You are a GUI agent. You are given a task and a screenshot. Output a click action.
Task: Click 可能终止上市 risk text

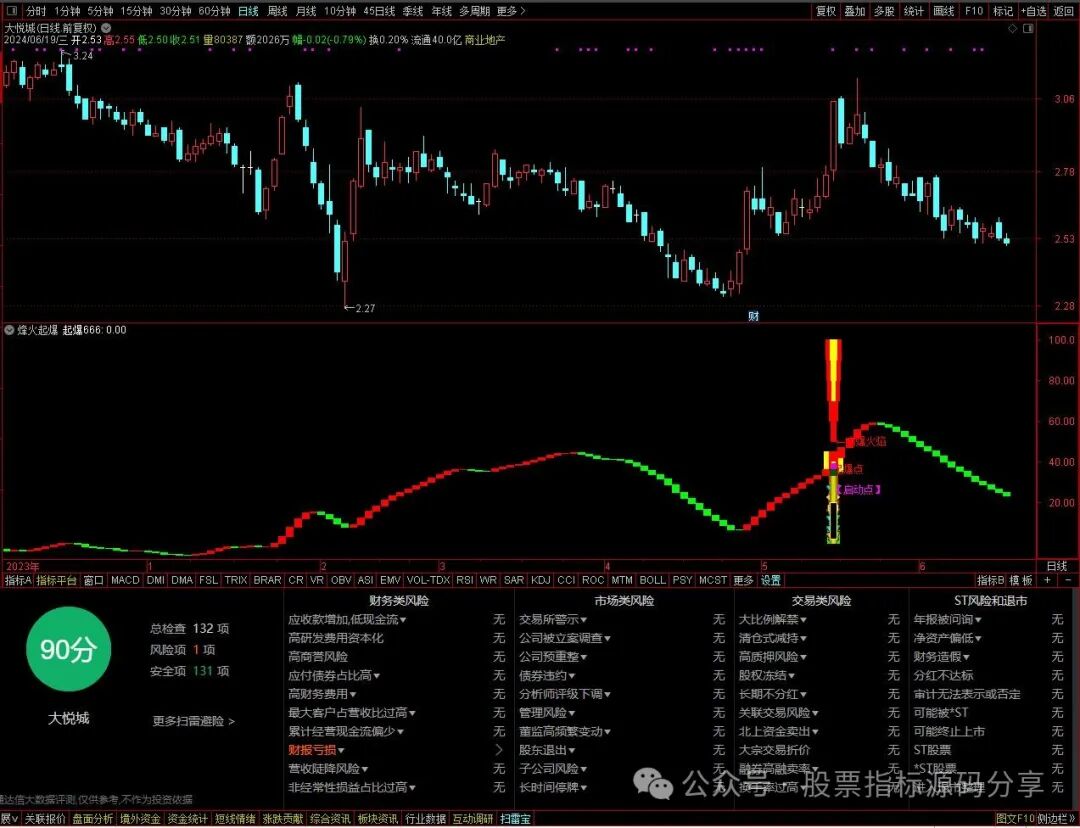949,731
